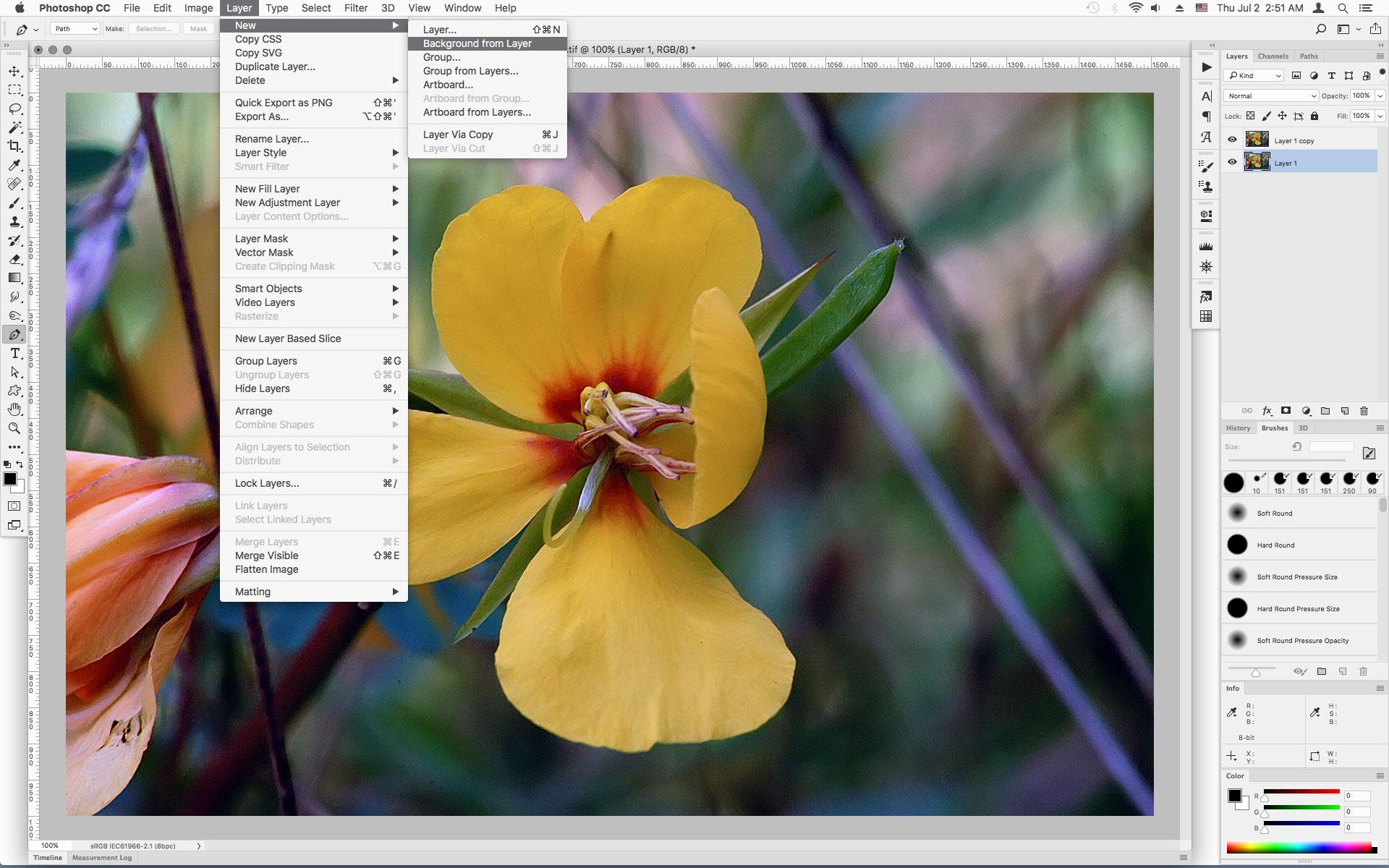Hide the Layer 1 copy layer

pyautogui.click(x=1232, y=140)
